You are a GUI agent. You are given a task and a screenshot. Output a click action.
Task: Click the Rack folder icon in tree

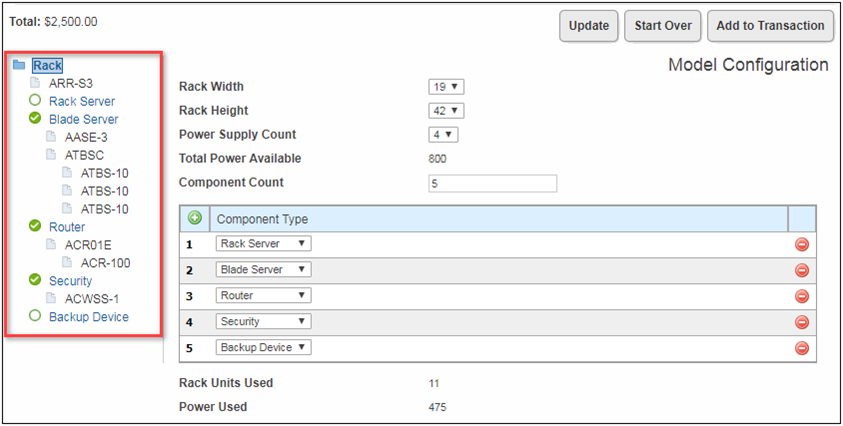(x=19, y=65)
